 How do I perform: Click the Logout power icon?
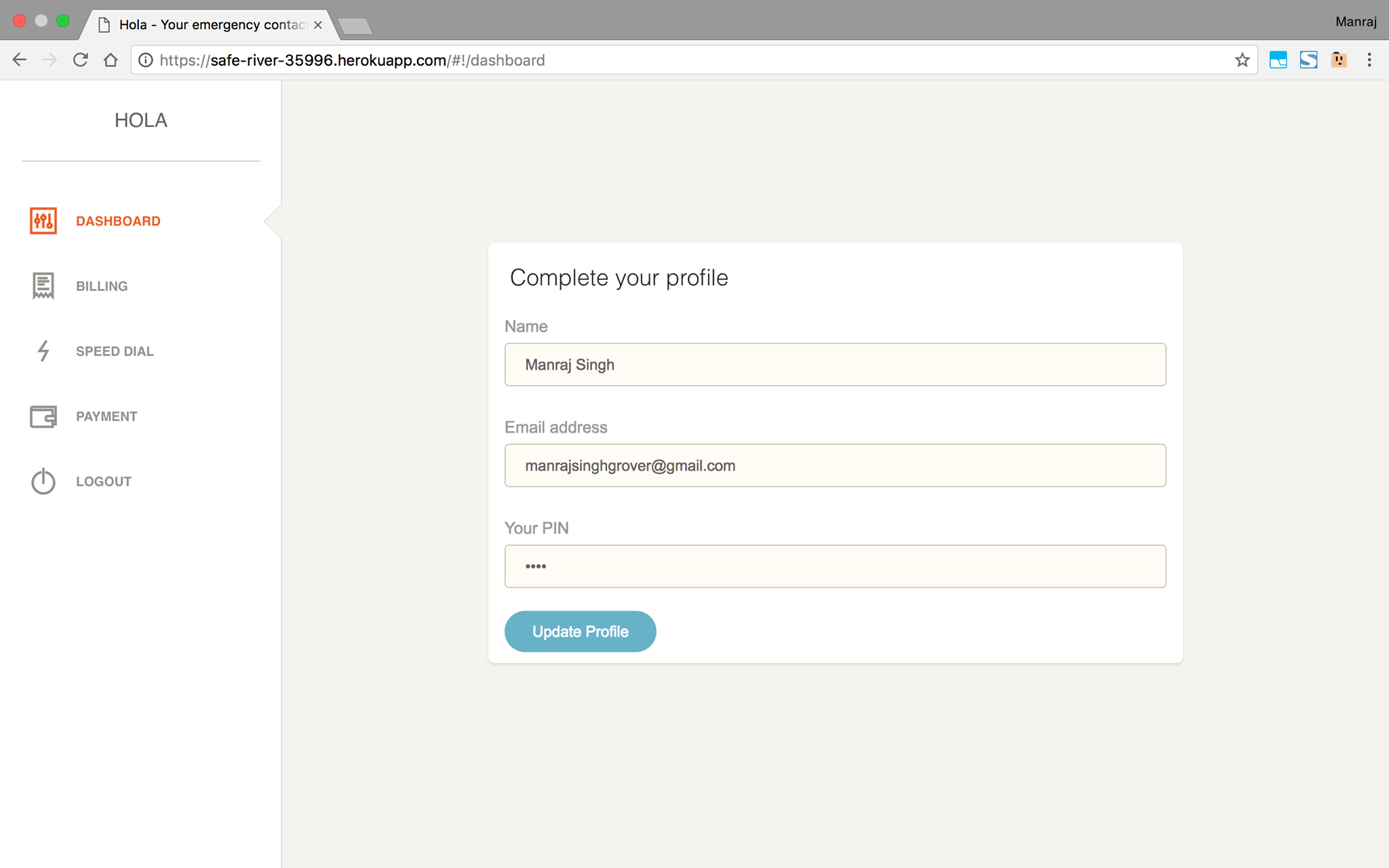coord(43,481)
